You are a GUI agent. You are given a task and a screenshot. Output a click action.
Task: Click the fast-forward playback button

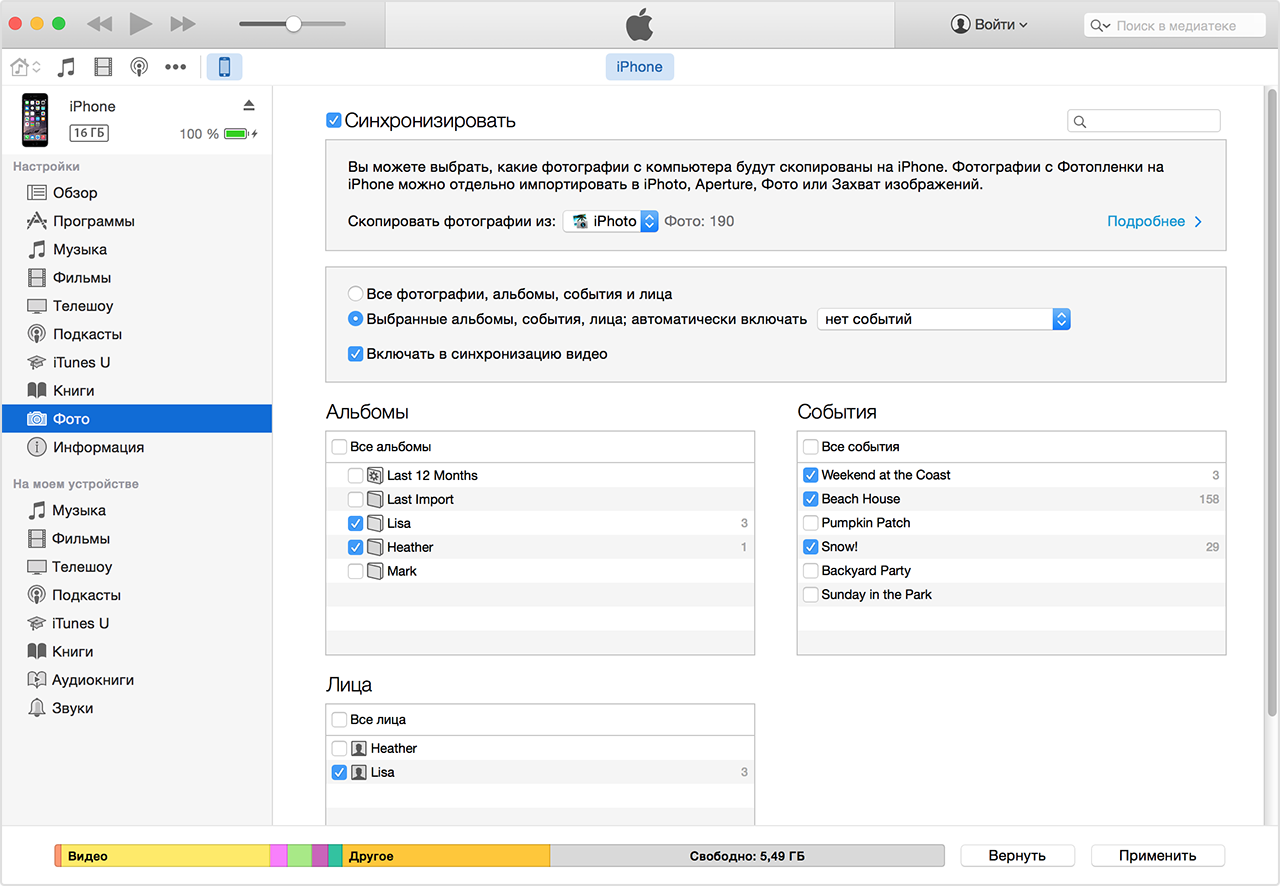pyautogui.click(x=182, y=24)
